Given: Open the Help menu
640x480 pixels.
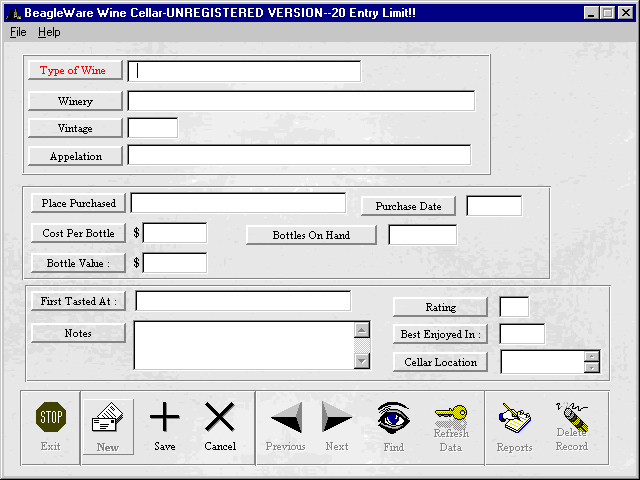Looking at the screenshot, I should 49,32.
